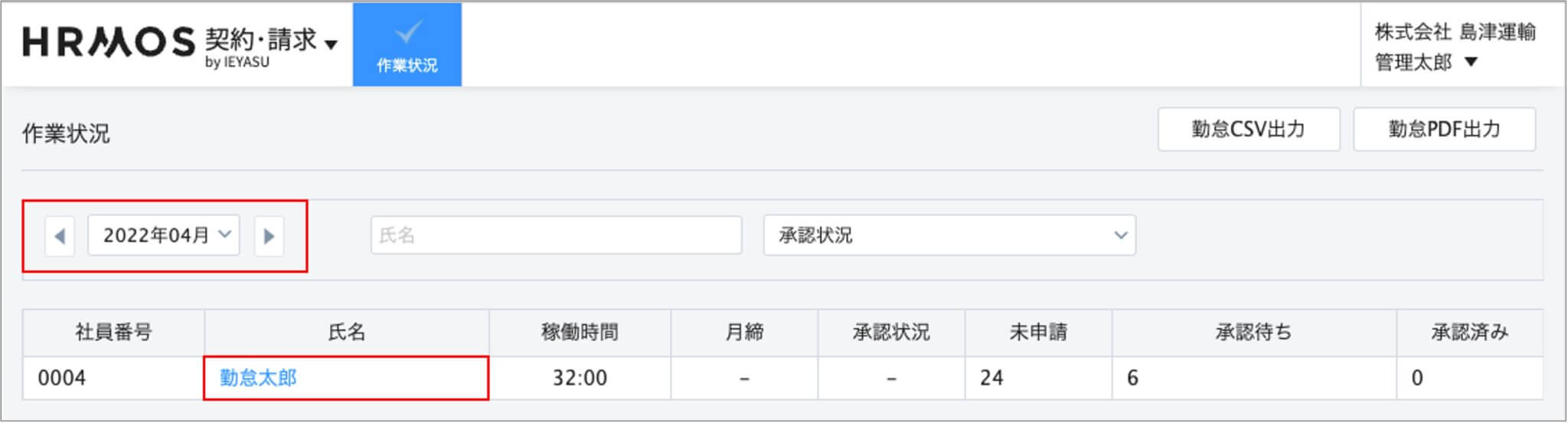Click the HRMOS logo
This screenshot has height=423, width=1568.
click(x=109, y=42)
